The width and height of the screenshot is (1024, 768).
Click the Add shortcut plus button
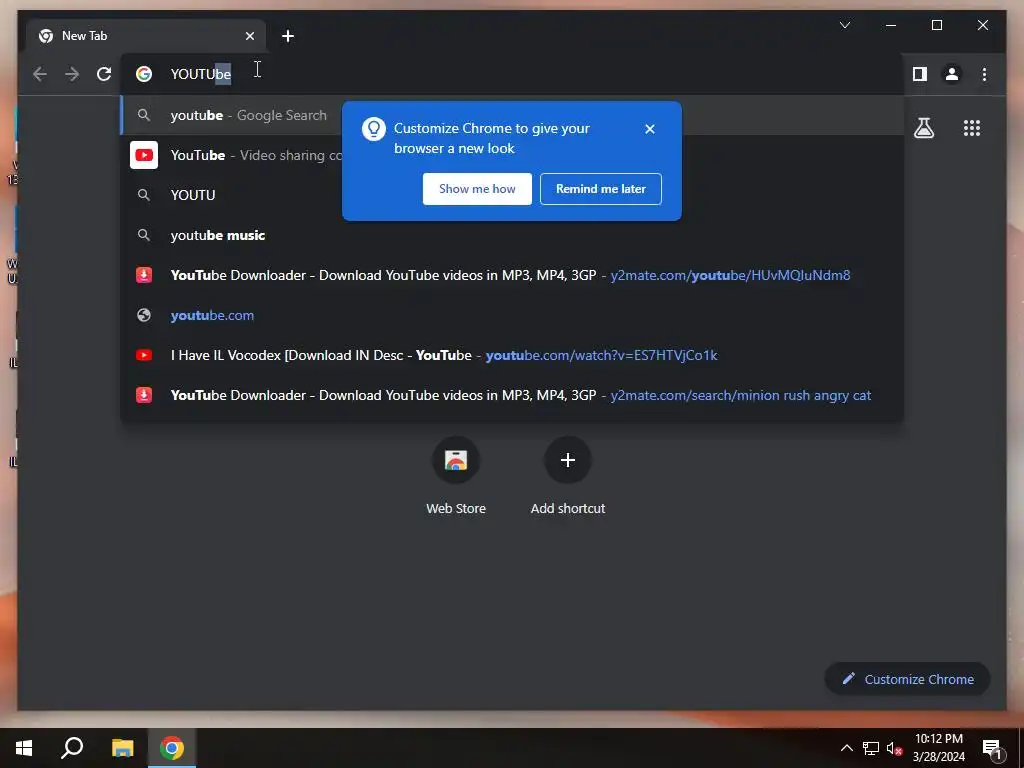[x=568, y=460]
